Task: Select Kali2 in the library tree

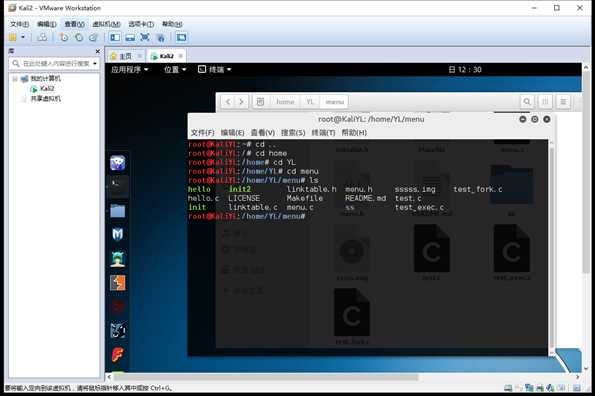Action: [x=47, y=88]
